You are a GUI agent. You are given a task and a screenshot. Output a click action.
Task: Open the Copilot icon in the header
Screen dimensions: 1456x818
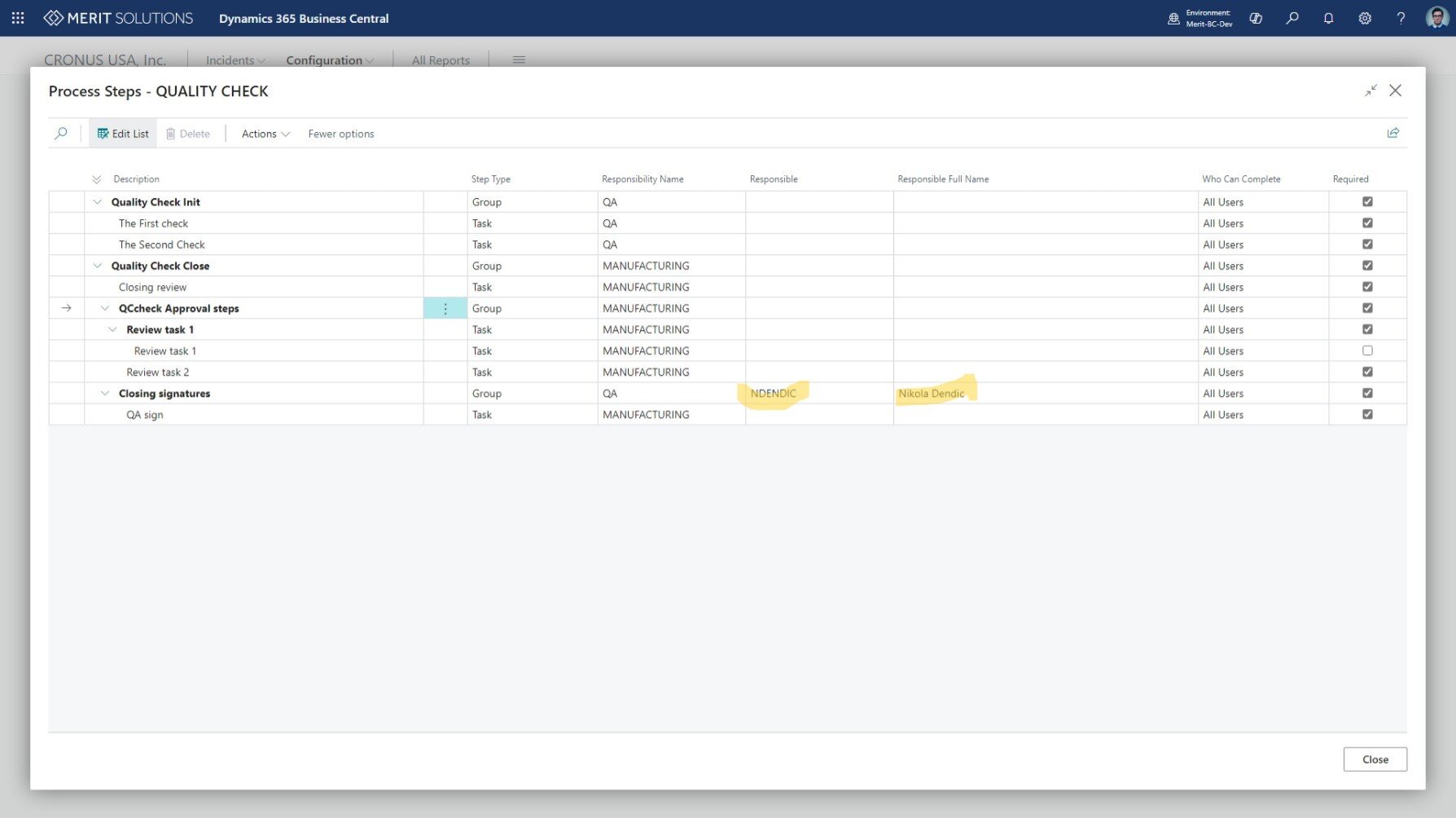click(1256, 18)
